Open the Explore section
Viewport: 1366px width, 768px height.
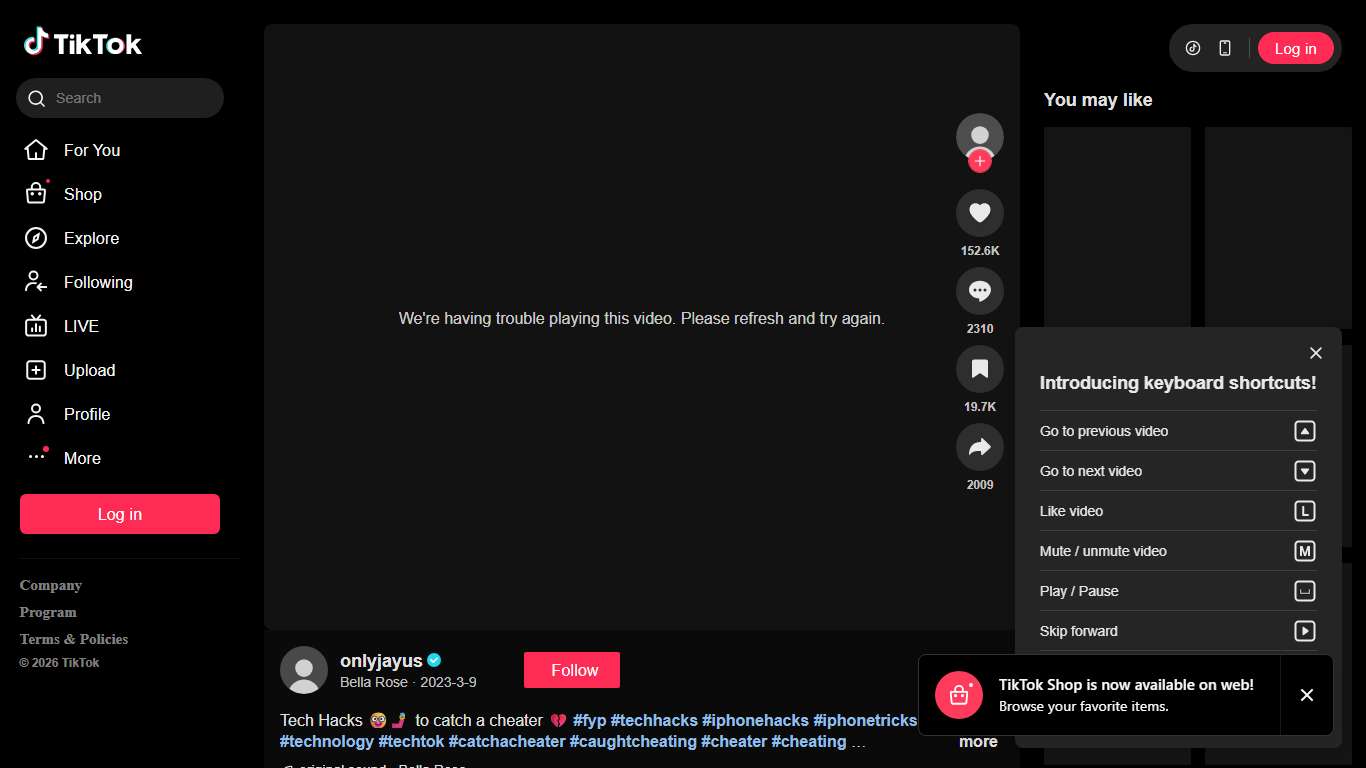tap(92, 238)
